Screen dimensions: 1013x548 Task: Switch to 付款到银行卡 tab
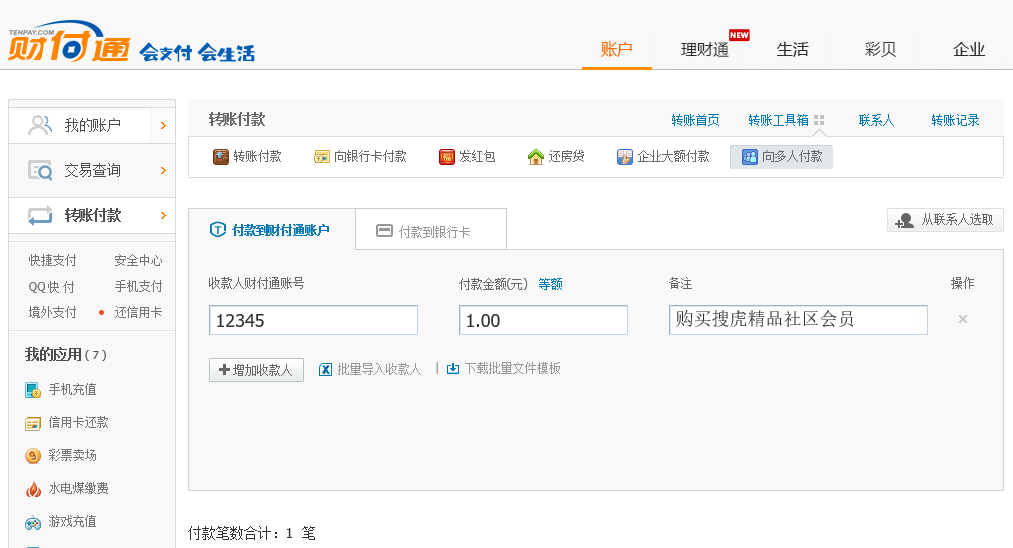point(431,232)
